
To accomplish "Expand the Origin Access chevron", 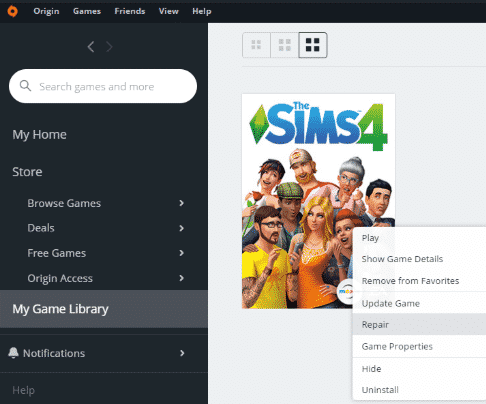I will tap(181, 278).
